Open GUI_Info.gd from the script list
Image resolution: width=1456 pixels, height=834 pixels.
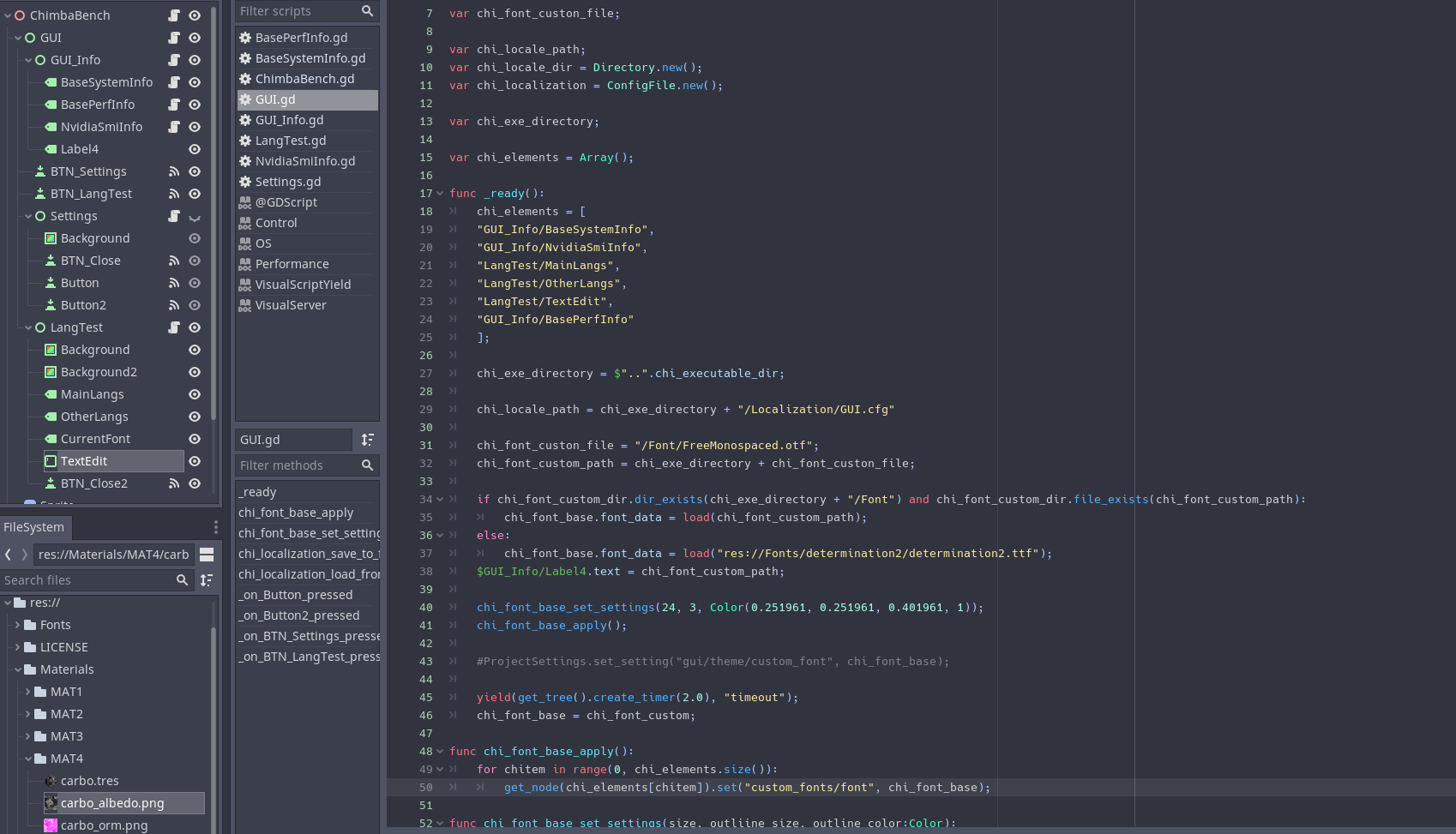(x=289, y=120)
